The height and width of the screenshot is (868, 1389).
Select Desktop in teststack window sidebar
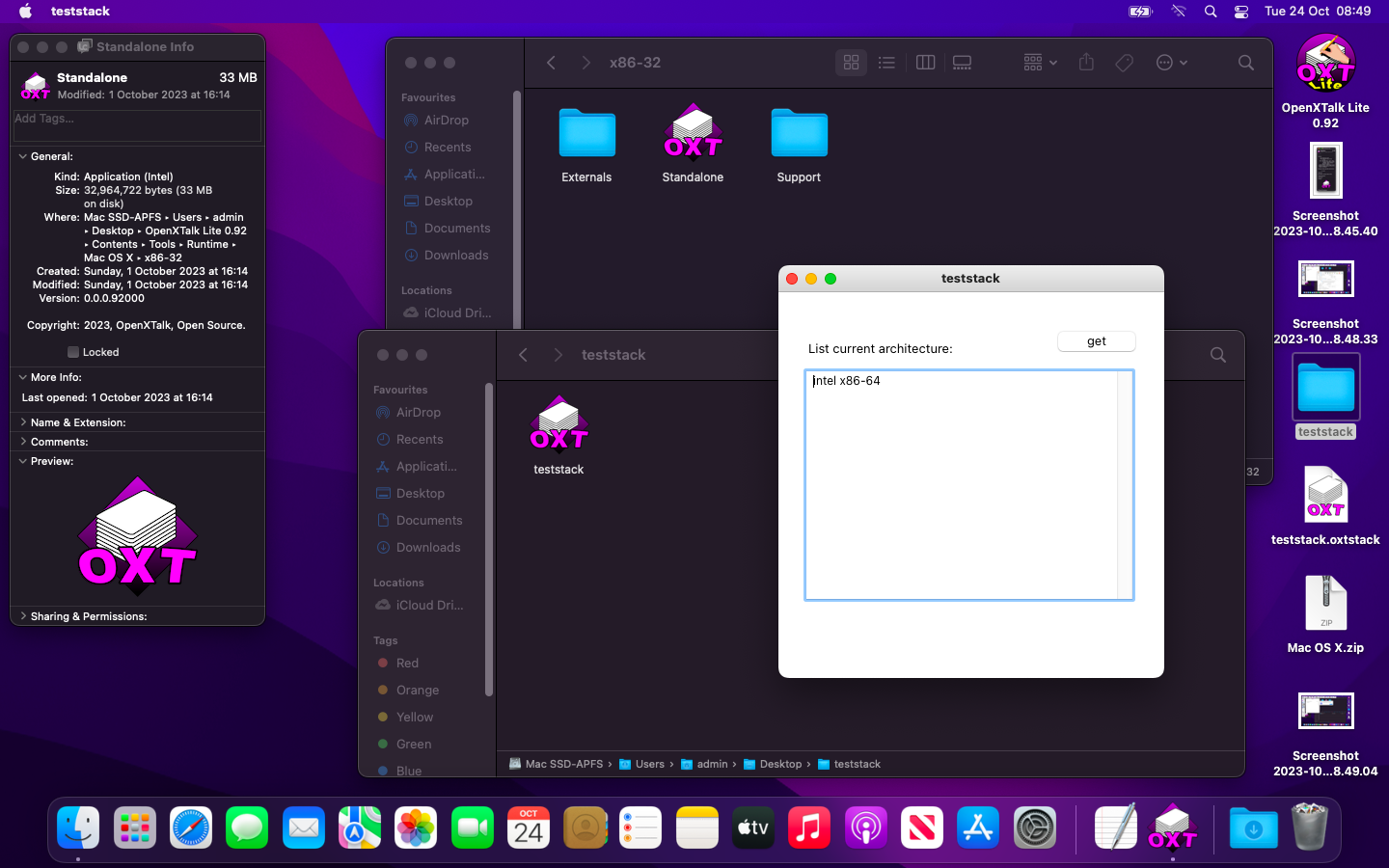point(421,494)
